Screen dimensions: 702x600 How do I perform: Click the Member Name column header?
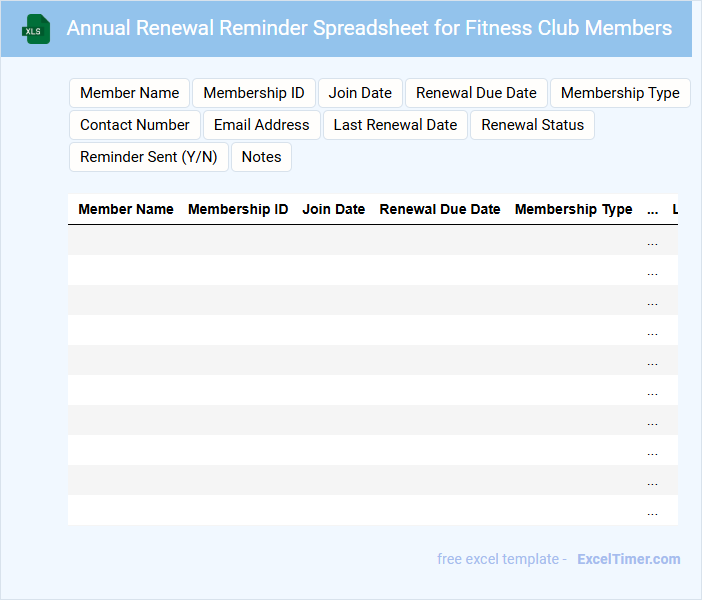pyautogui.click(x=126, y=209)
